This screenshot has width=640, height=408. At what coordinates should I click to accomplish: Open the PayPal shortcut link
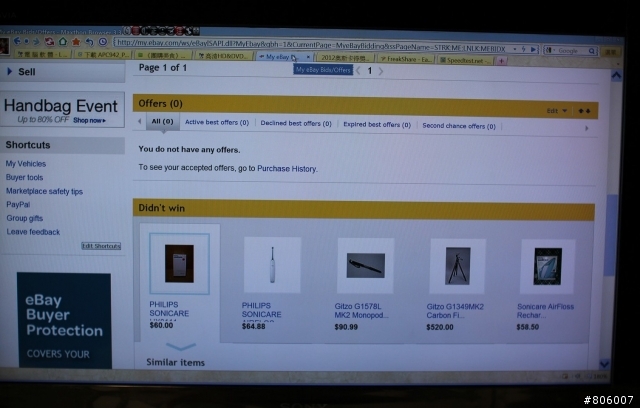18,204
